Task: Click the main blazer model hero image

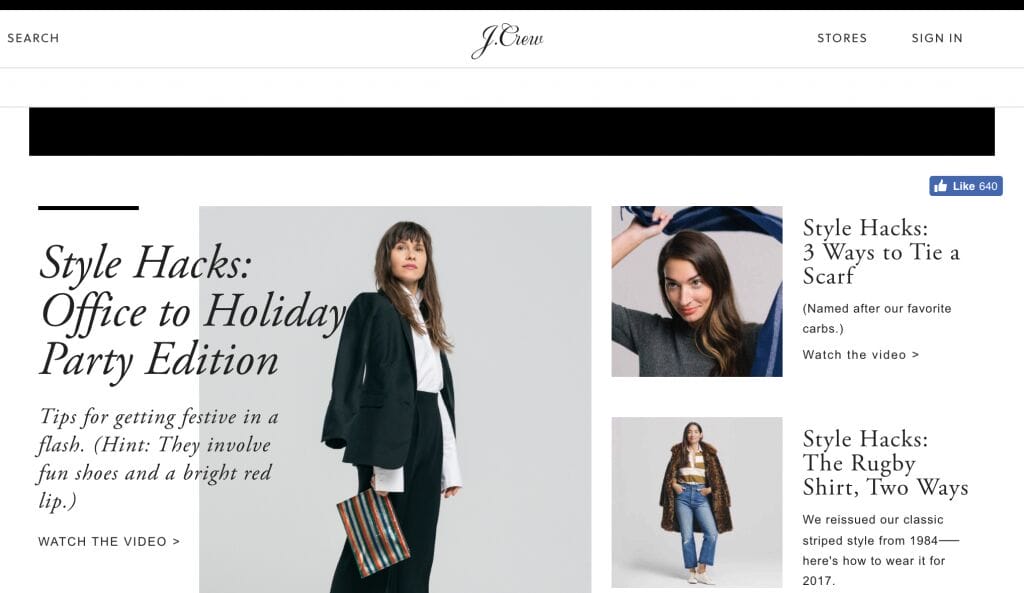Action: (395, 400)
